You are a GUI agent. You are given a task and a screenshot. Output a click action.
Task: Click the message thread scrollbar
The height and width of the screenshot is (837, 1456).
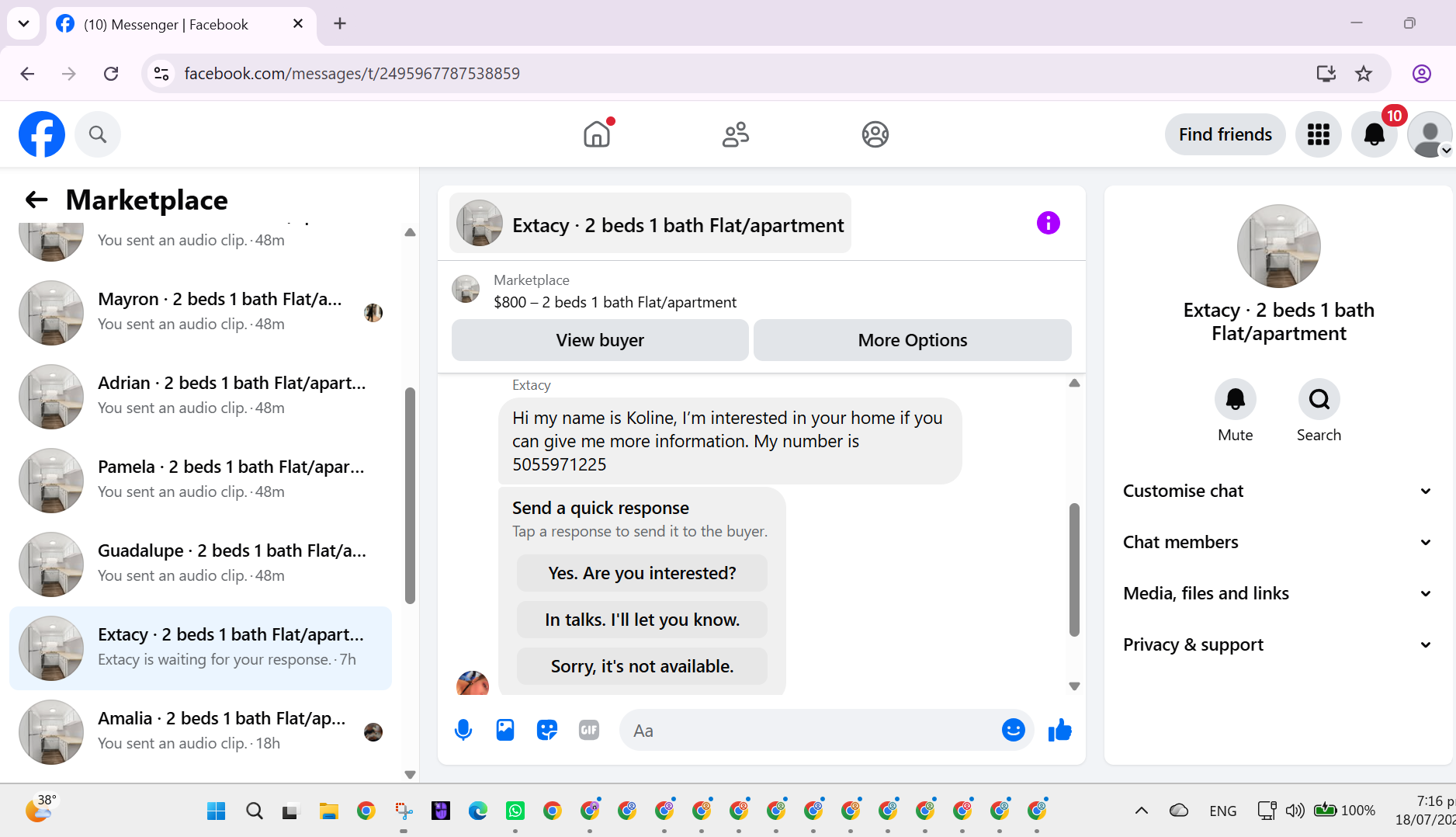1074,570
